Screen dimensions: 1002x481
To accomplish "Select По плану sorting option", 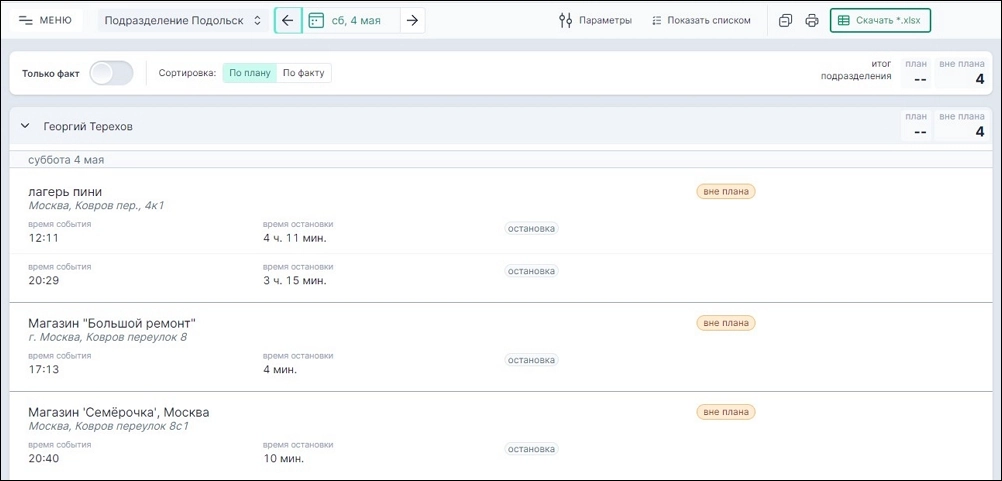I will click(x=249, y=73).
